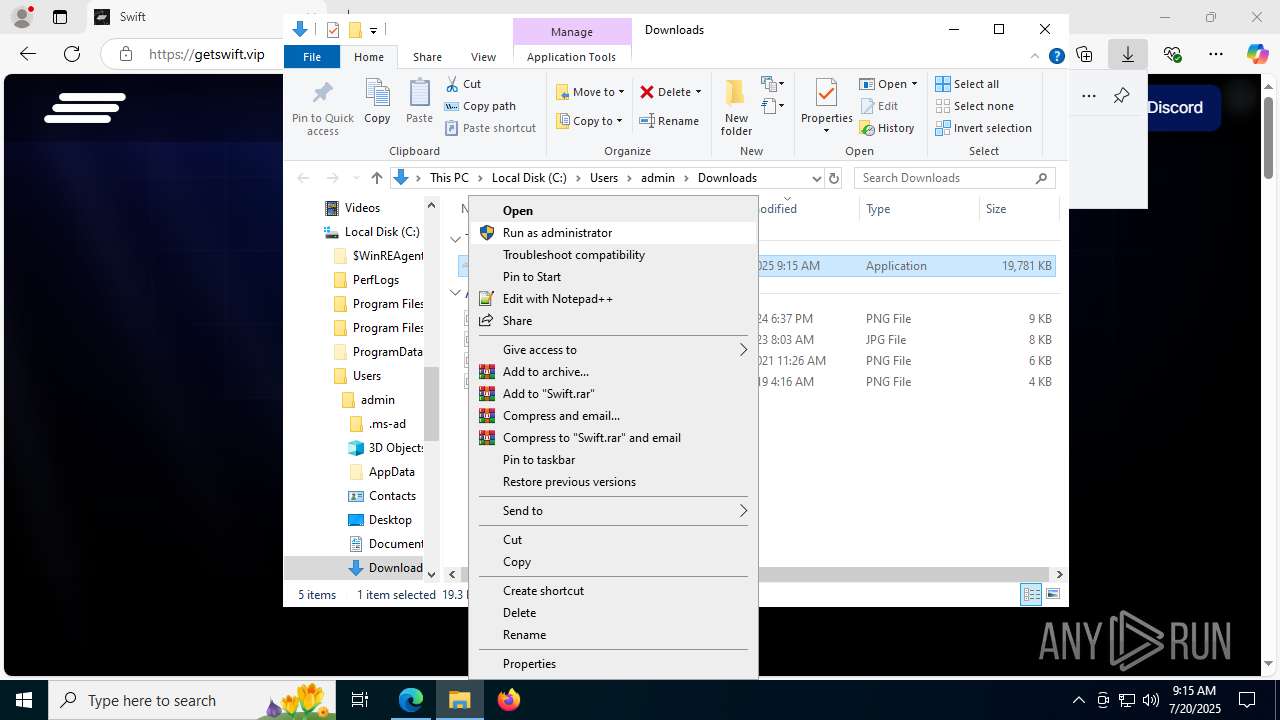Click Pin to Quick access ribbon icon
This screenshot has height=720, width=1280.
[x=322, y=107]
